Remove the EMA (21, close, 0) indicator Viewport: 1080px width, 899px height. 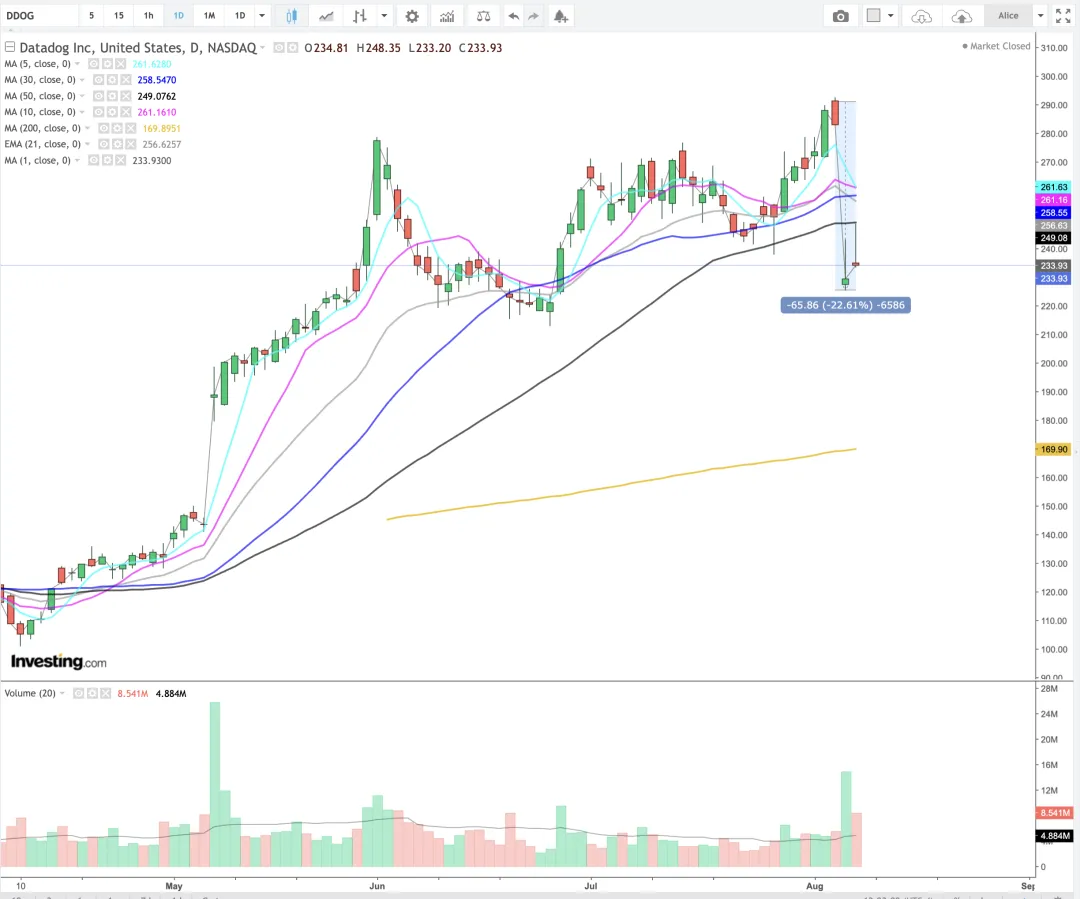[x=130, y=144]
